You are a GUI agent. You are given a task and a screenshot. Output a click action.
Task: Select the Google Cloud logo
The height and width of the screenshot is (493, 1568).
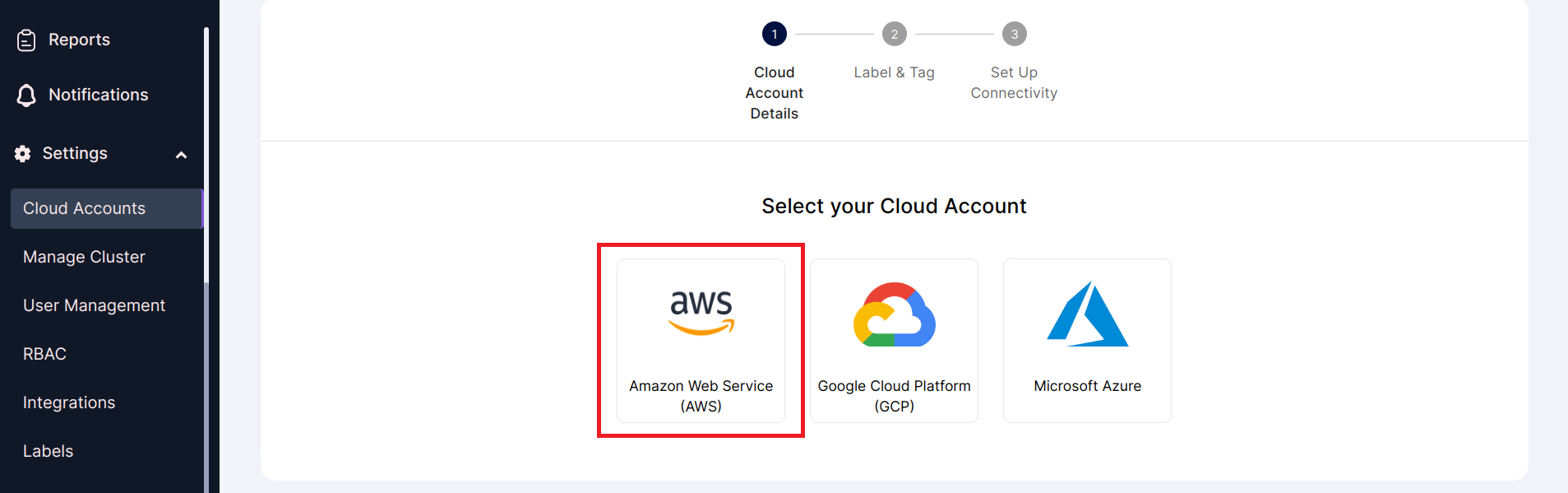[895, 314]
